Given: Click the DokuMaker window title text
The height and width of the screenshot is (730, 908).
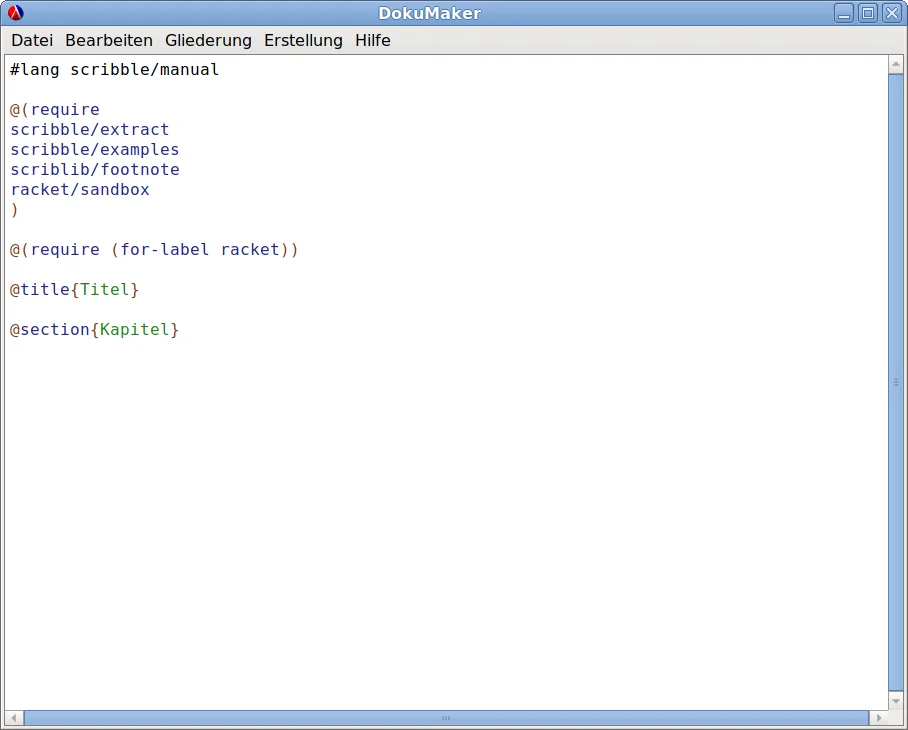Looking at the screenshot, I should [x=430, y=13].
